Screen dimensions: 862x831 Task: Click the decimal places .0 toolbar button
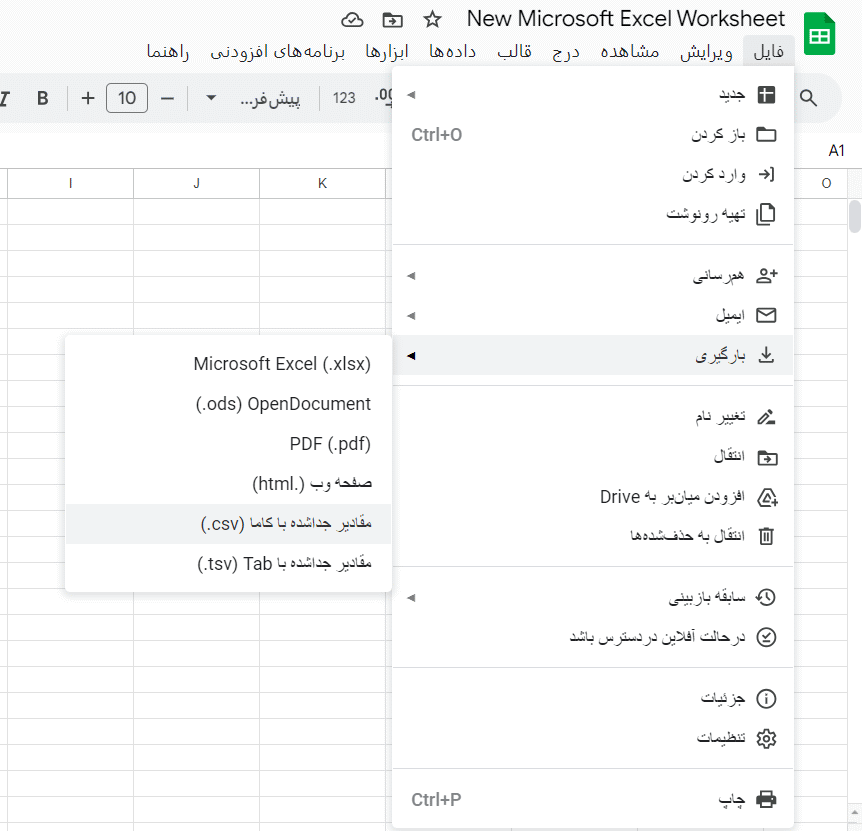click(x=384, y=96)
